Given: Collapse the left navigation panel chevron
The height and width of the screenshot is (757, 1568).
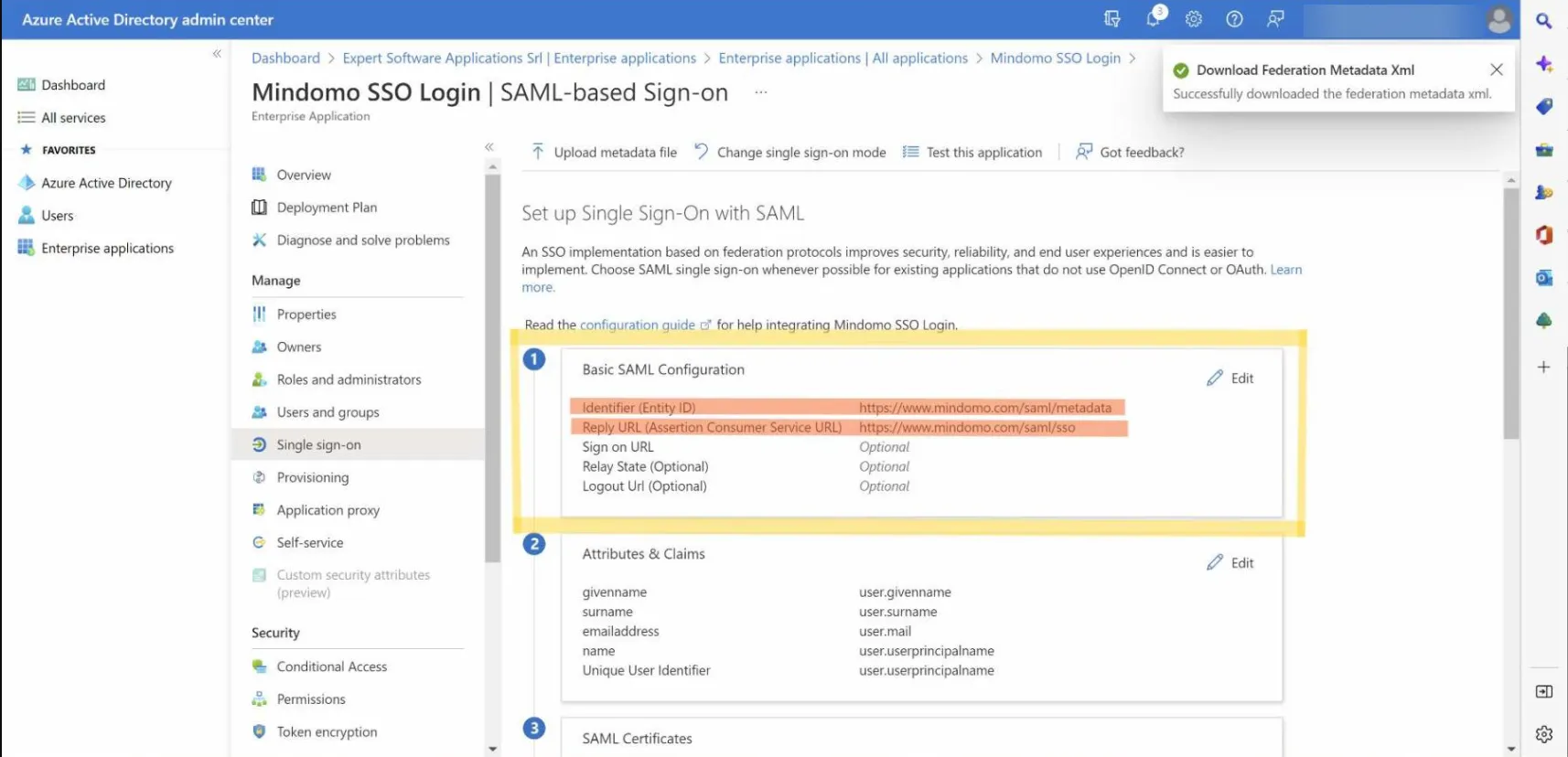Looking at the screenshot, I should point(217,54).
